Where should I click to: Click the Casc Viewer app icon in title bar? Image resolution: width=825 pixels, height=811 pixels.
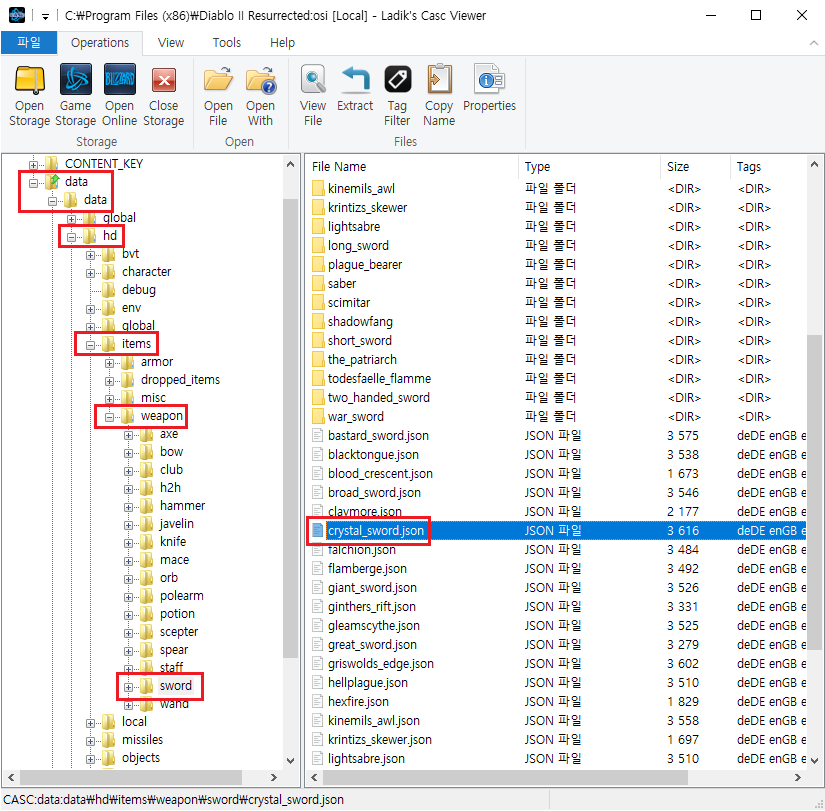point(17,15)
